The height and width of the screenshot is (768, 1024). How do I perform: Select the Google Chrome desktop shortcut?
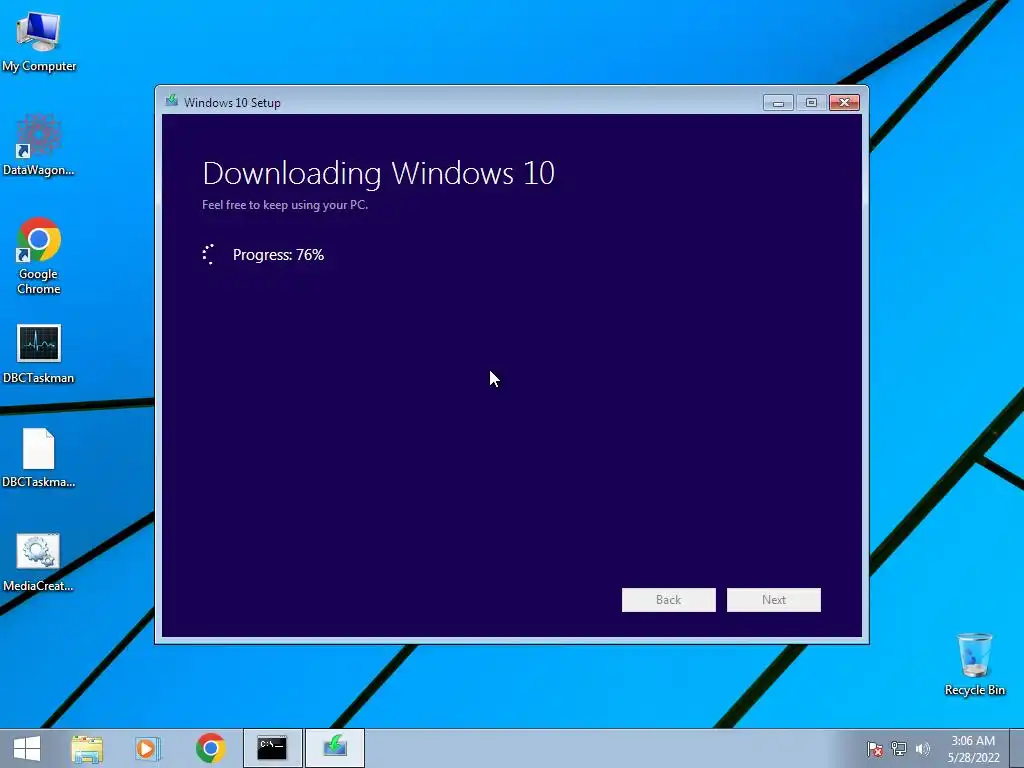[39, 255]
